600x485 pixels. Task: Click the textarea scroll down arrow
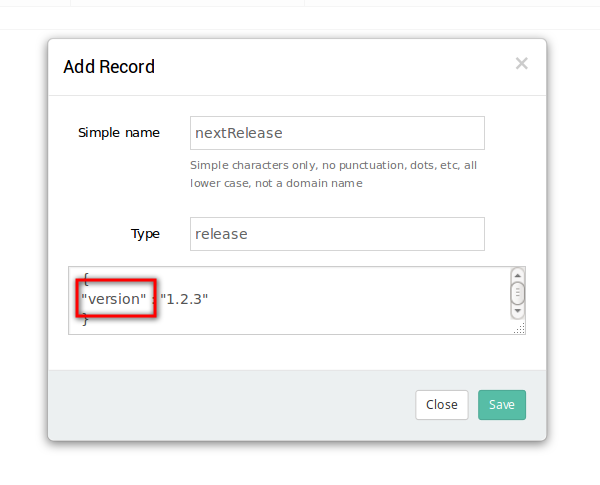click(x=517, y=311)
